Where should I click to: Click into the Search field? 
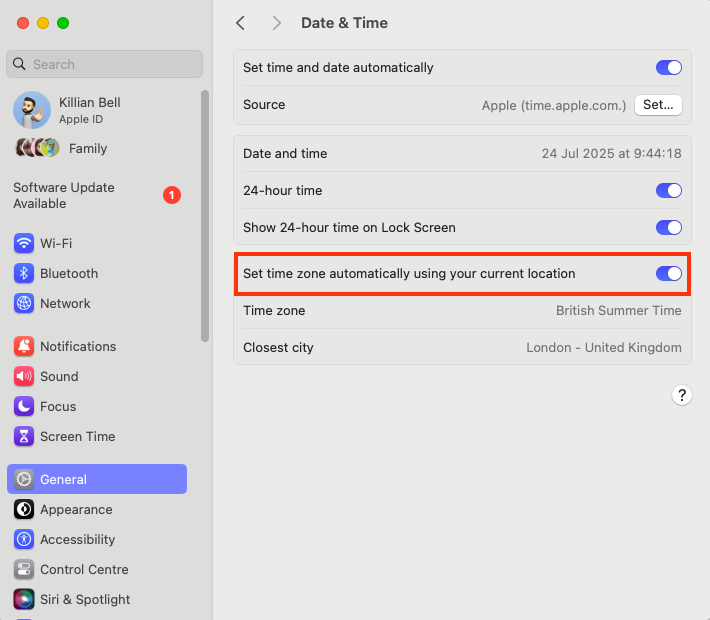104,64
